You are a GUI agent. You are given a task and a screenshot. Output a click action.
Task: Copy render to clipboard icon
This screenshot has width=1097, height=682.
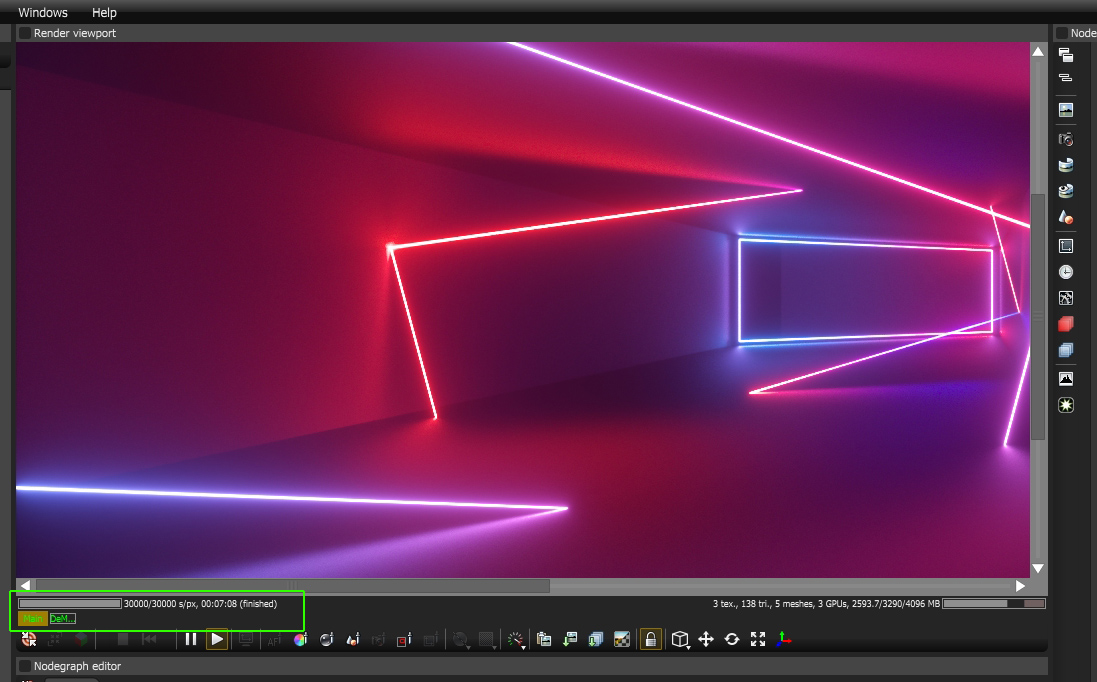[x=544, y=639]
